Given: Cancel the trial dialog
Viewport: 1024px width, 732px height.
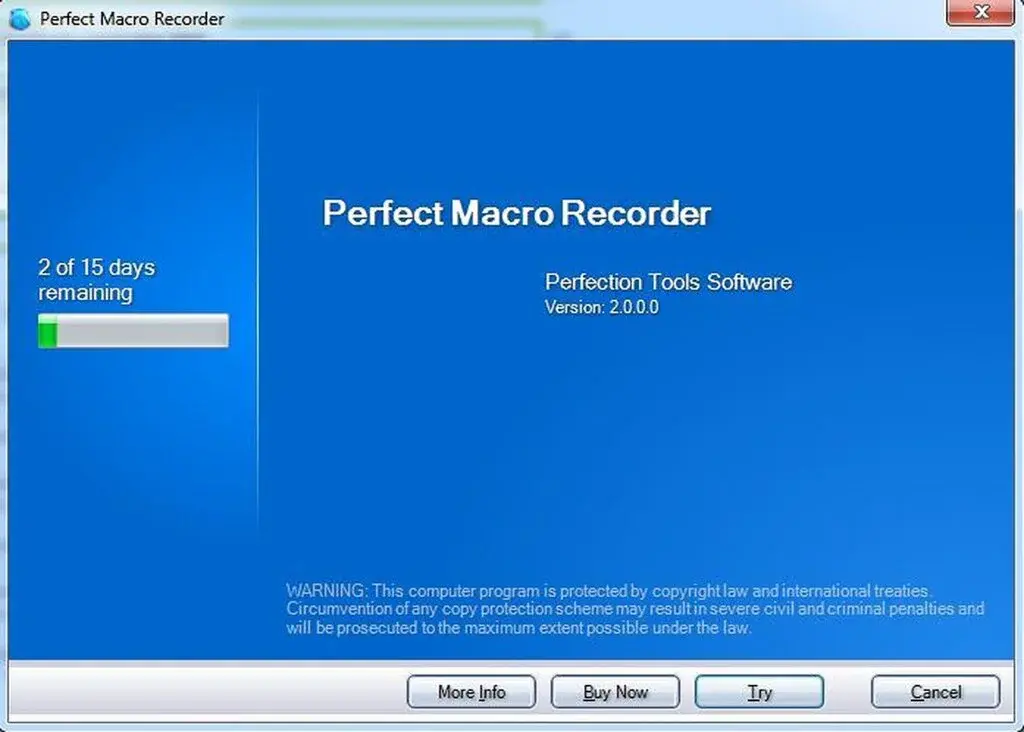Looking at the screenshot, I should [935, 692].
